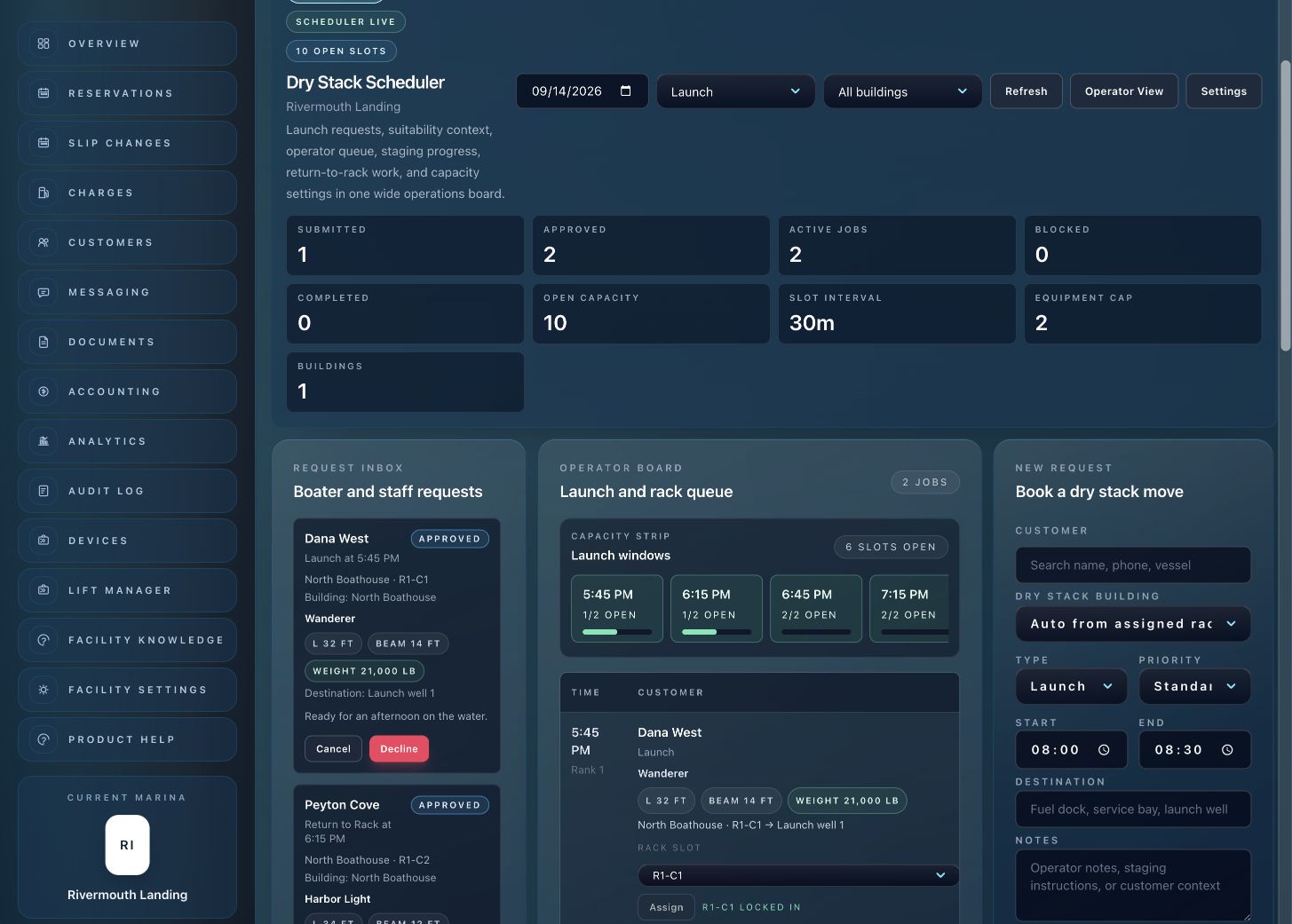Decline Dana West's launch request
Image resolution: width=1292 pixels, height=924 pixels.
(399, 749)
